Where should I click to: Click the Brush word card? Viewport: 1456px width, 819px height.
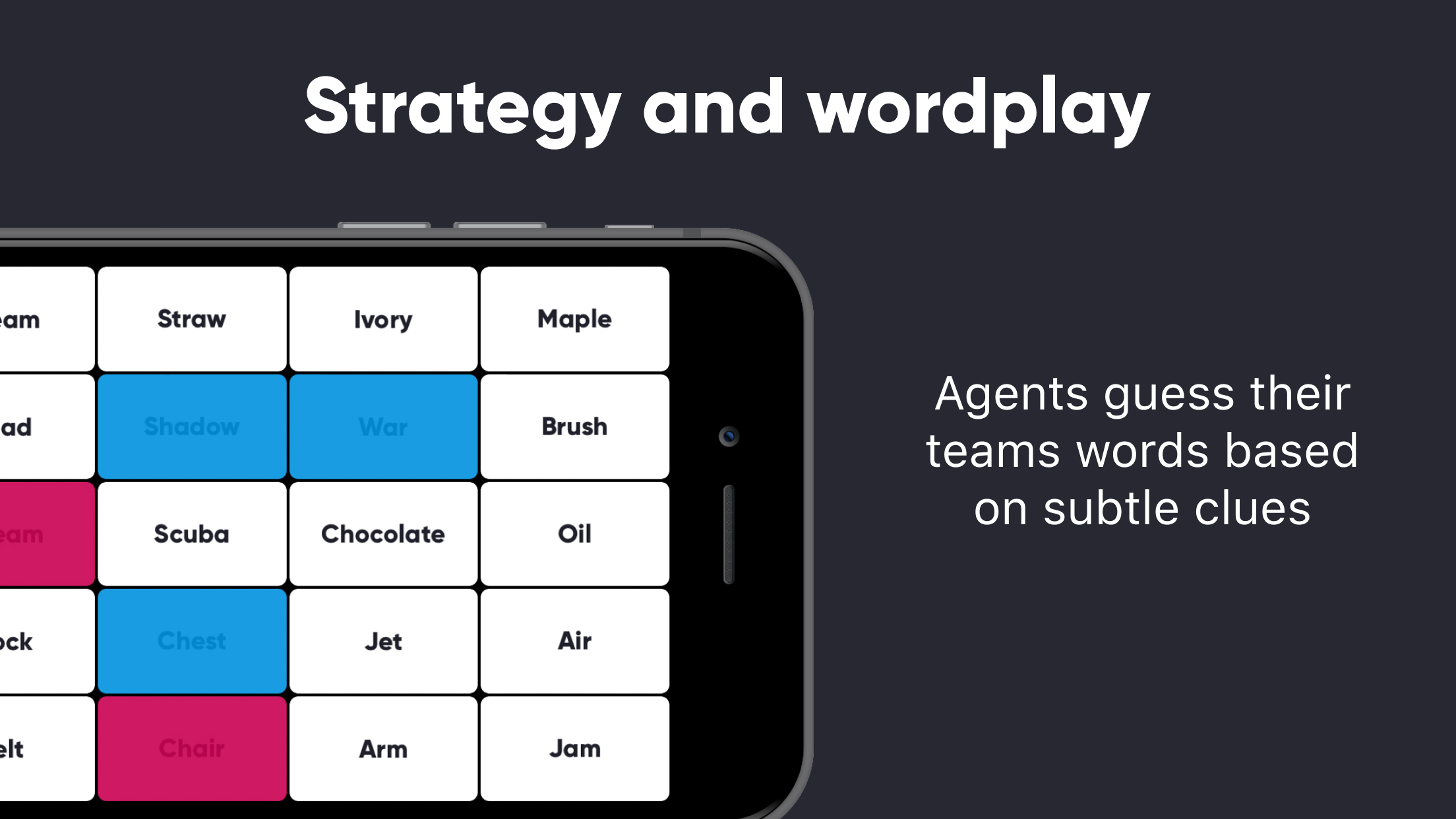(574, 426)
